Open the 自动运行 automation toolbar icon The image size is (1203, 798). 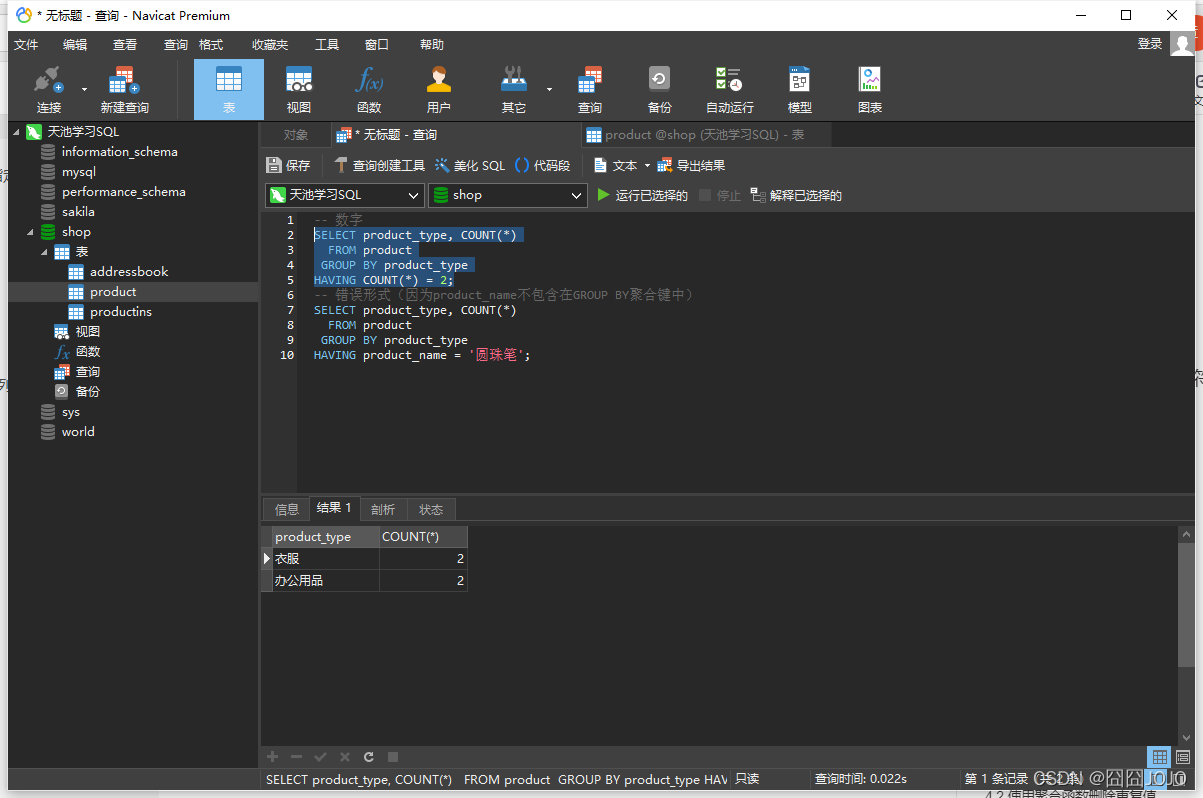pos(730,90)
